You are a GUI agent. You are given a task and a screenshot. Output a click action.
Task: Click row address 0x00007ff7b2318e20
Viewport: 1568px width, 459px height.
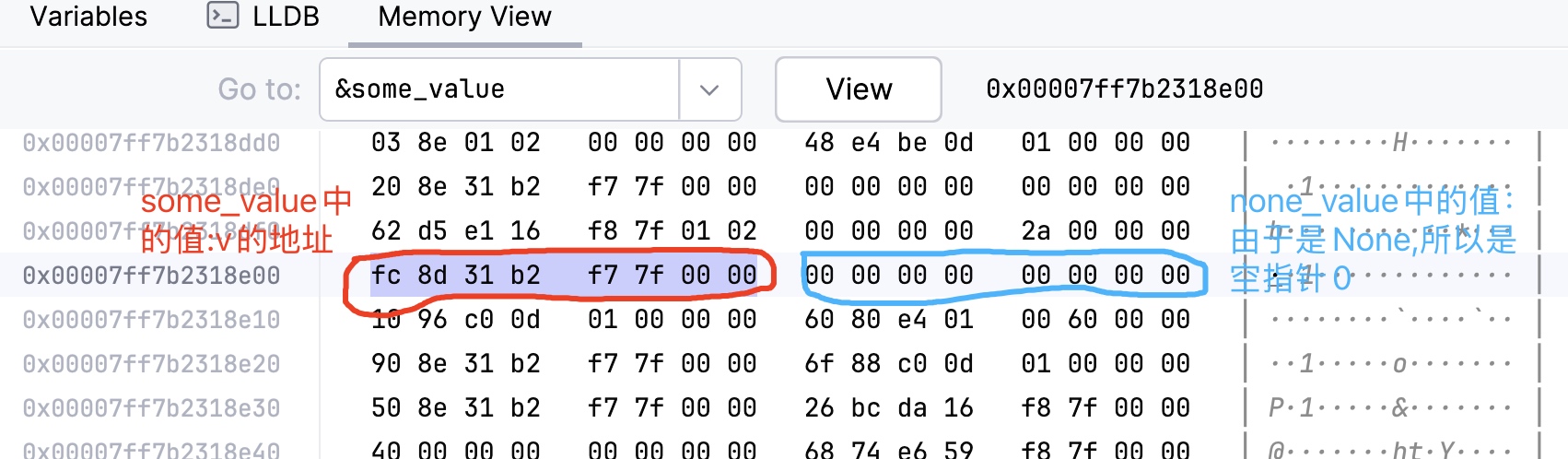click(151, 364)
